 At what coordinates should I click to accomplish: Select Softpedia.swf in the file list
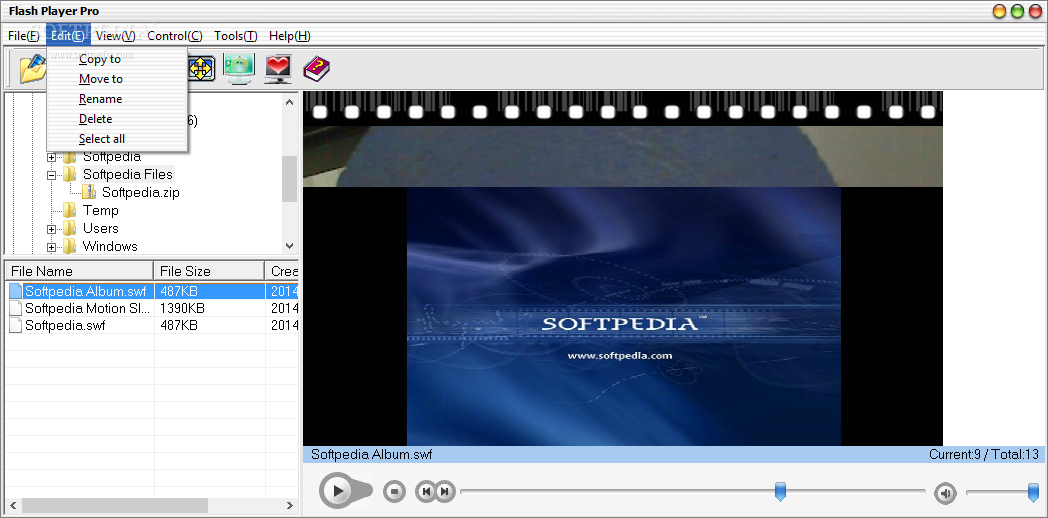pyautogui.click(x=65, y=326)
